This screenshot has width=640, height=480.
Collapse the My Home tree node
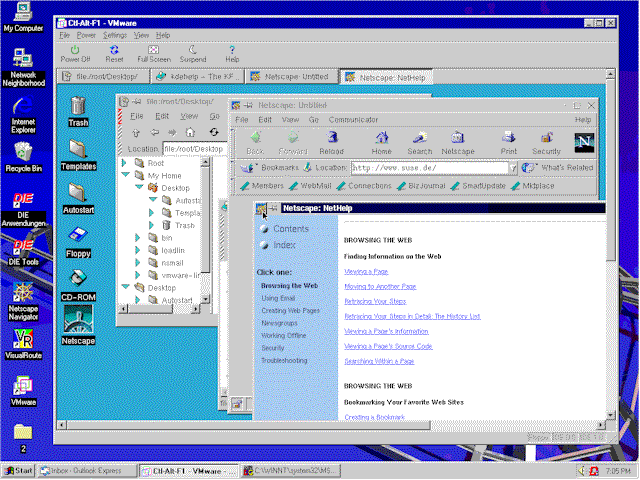(126, 175)
